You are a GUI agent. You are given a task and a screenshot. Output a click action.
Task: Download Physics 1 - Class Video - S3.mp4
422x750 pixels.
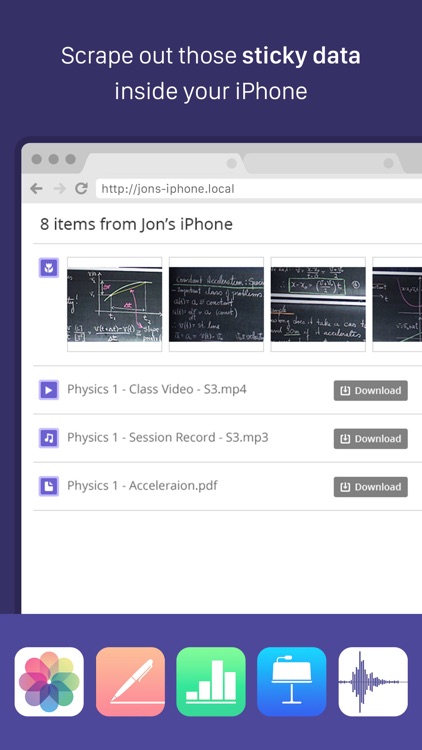pyautogui.click(x=371, y=390)
